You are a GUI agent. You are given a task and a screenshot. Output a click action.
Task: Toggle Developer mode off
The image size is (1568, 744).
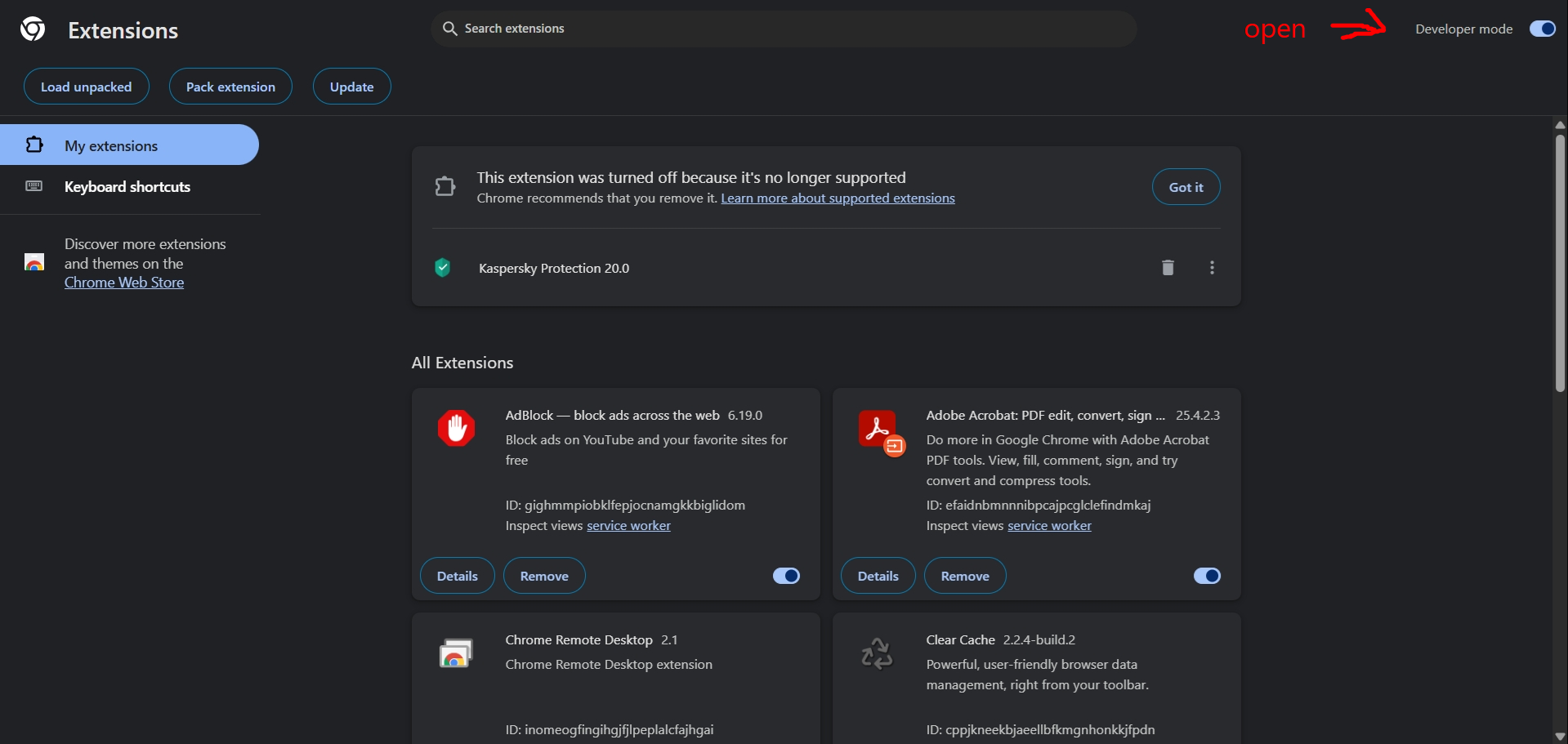[1543, 29]
